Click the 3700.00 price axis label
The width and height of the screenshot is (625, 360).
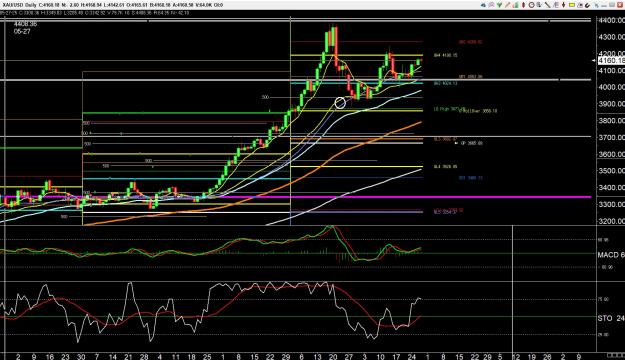click(x=611, y=138)
